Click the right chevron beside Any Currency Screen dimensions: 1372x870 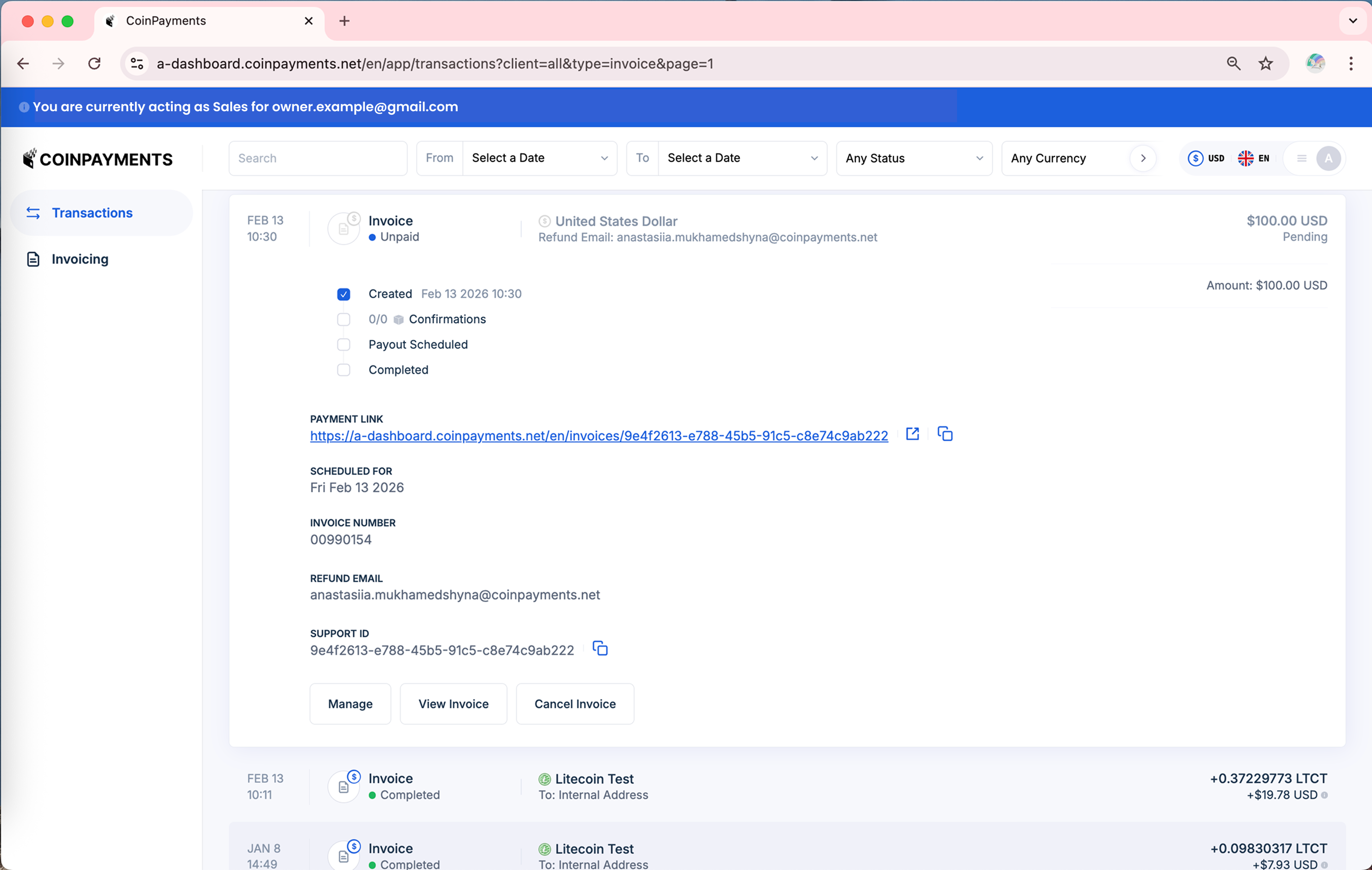(x=1143, y=158)
